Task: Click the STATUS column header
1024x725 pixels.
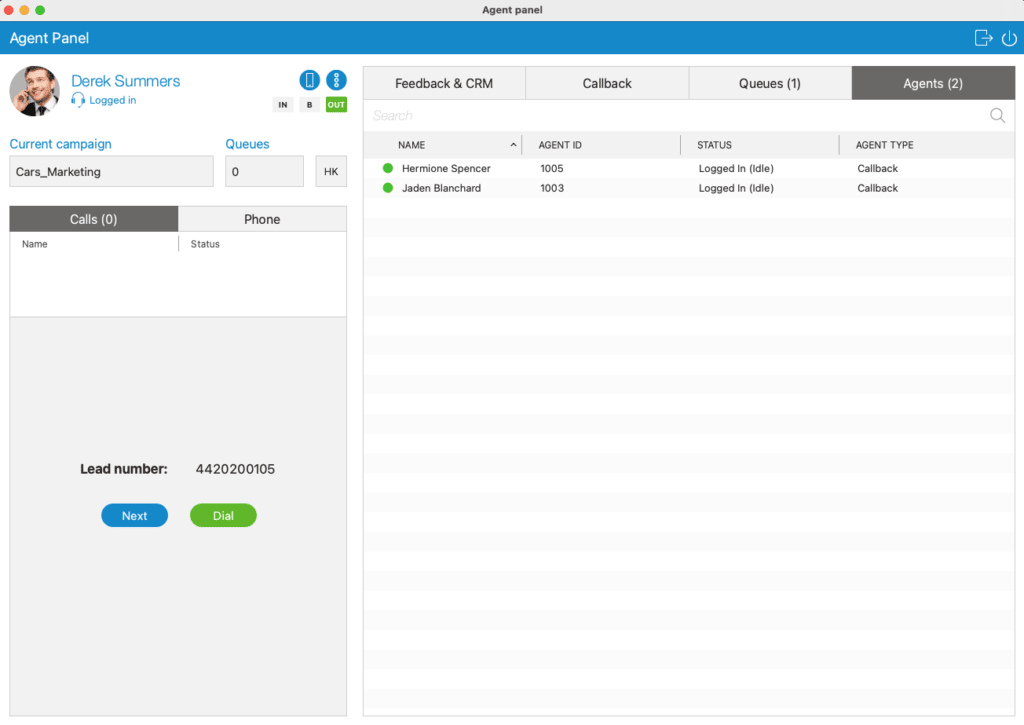Action: click(x=714, y=145)
